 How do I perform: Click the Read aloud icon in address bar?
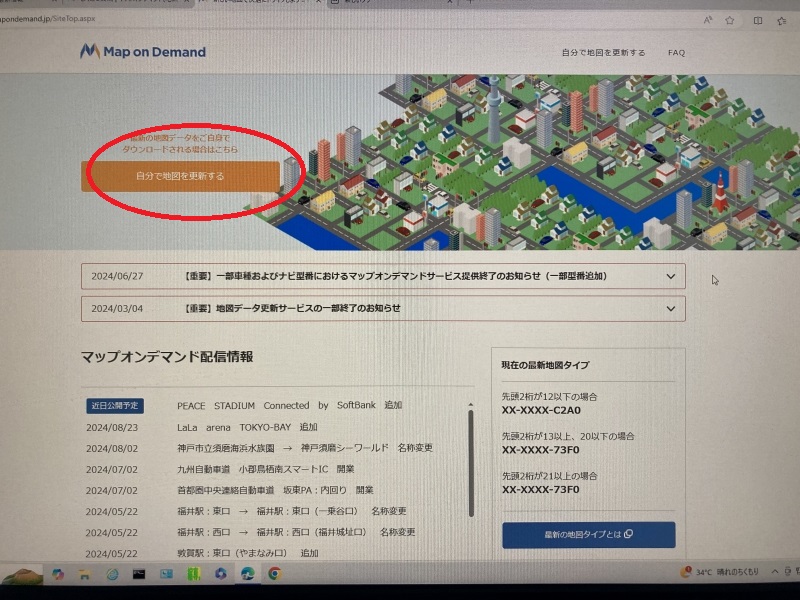[708, 20]
